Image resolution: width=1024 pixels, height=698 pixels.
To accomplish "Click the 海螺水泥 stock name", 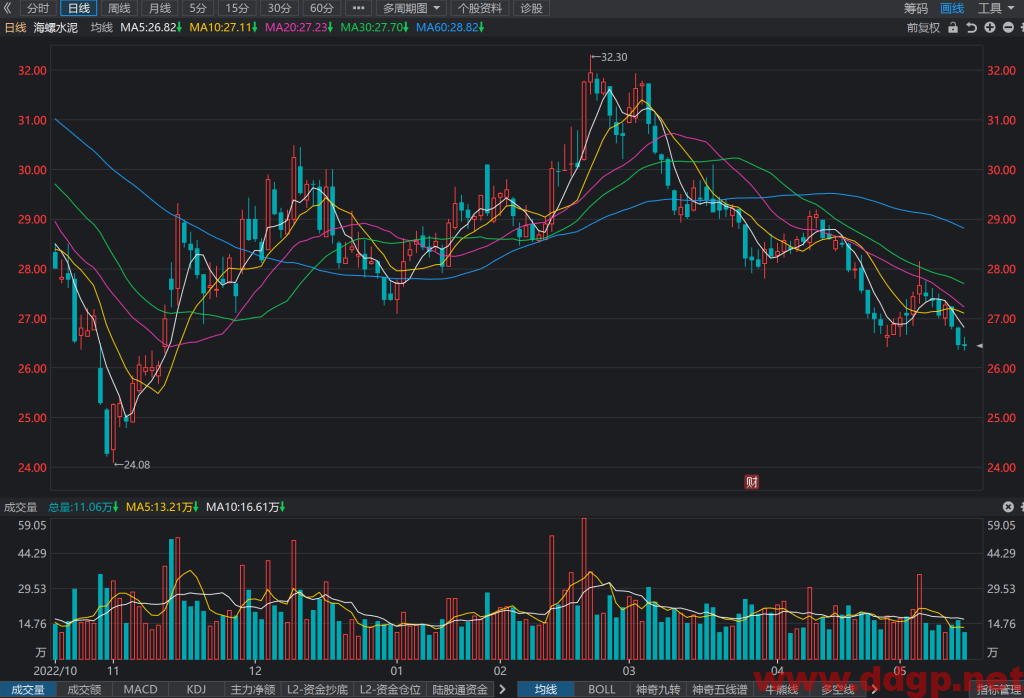I will coord(56,27).
